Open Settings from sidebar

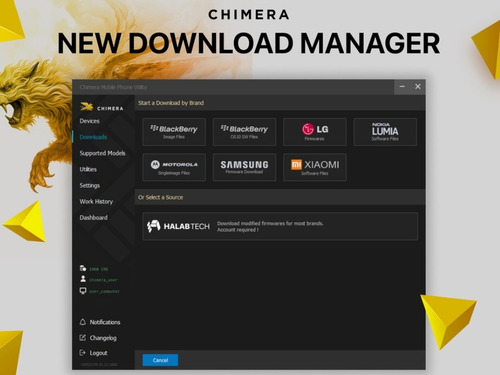90,185
